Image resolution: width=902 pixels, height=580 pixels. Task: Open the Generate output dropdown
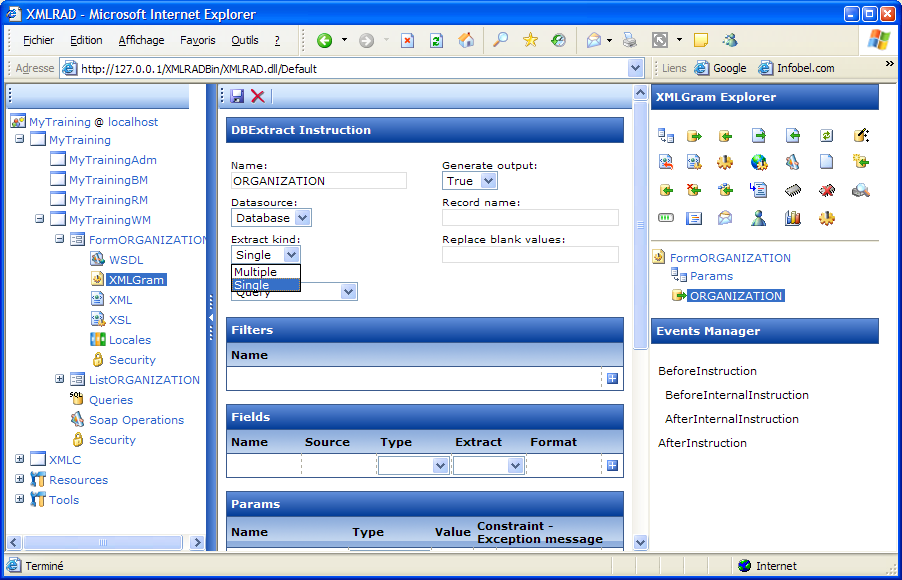487,181
